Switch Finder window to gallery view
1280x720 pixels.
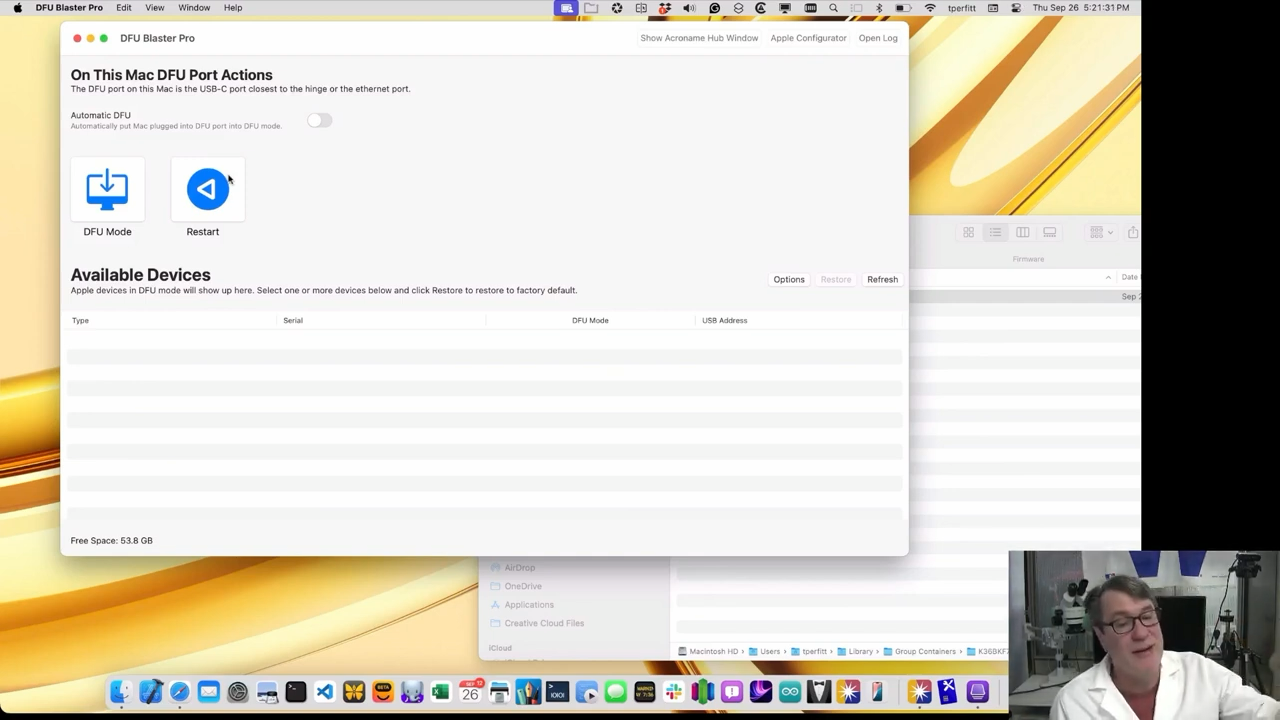point(1049,232)
